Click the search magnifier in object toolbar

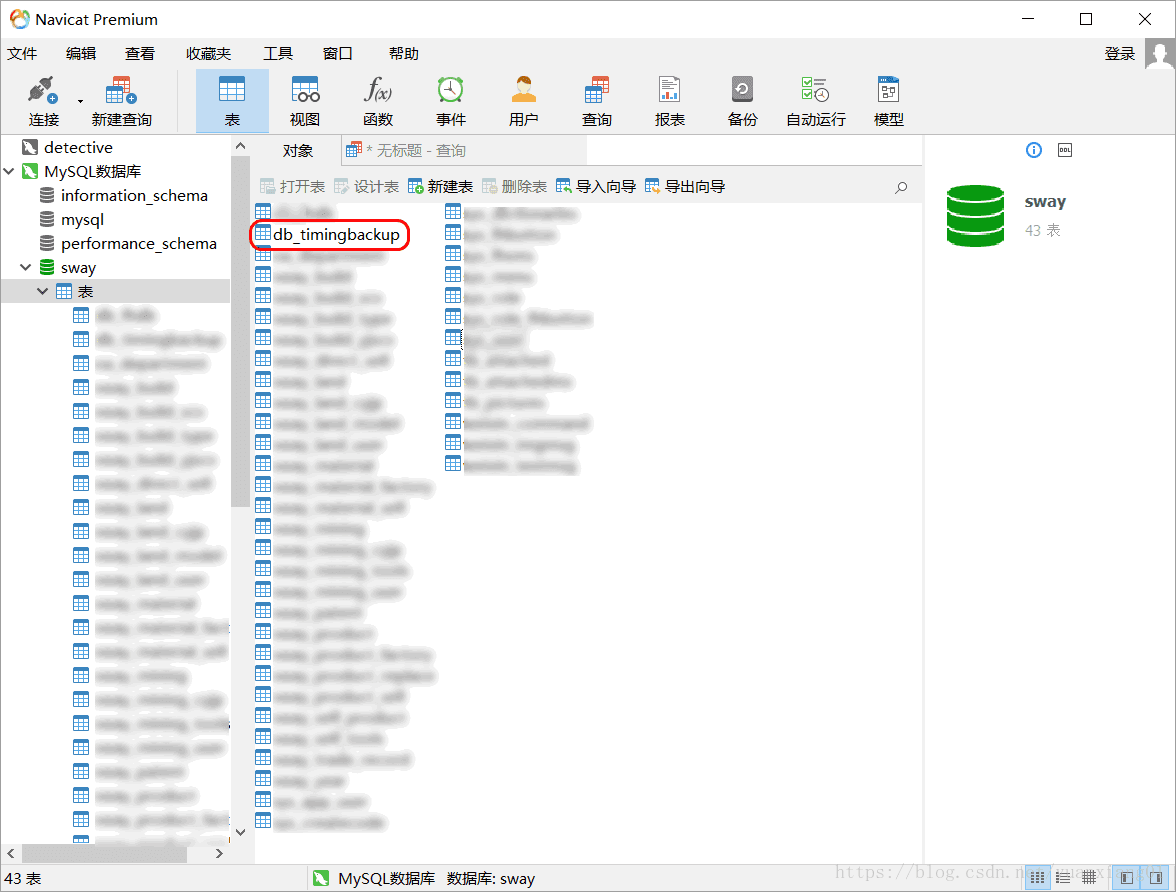click(901, 188)
